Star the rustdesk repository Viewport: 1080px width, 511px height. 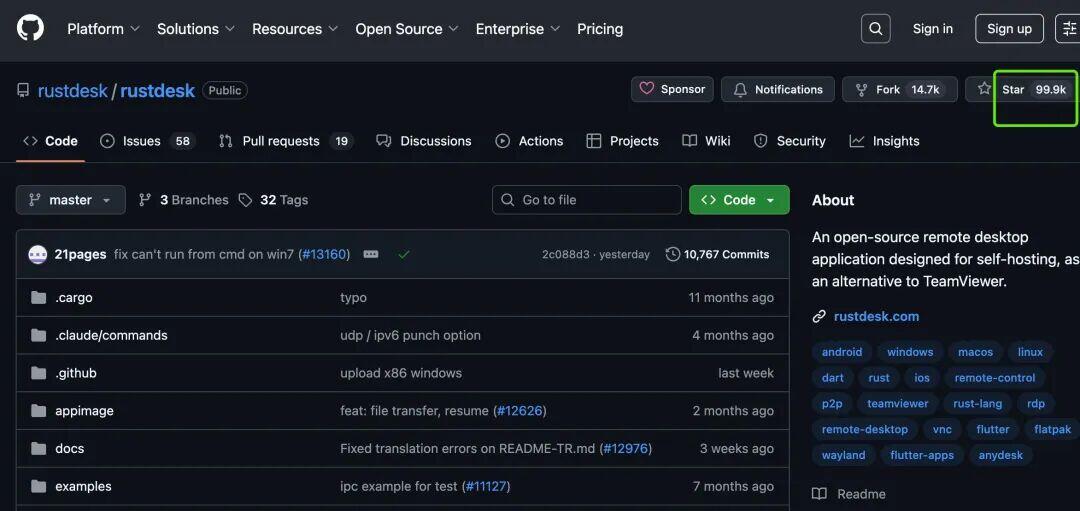(1020, 89)
